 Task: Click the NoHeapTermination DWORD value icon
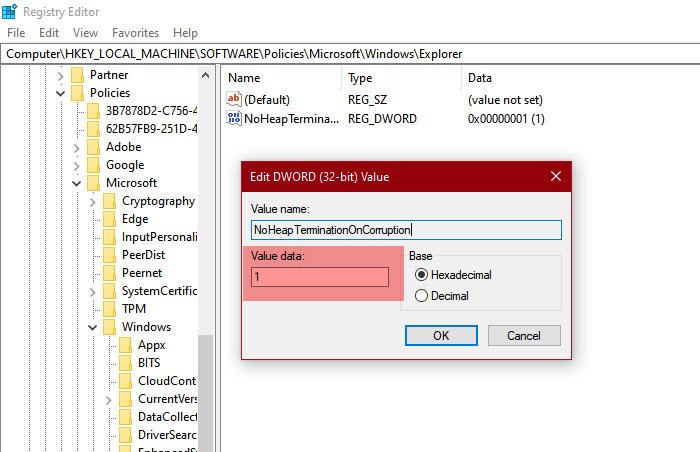[234, 118]
